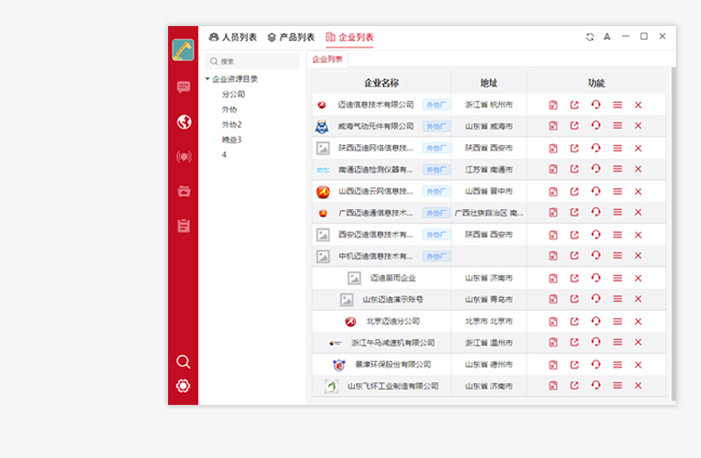Select the 企业列表 sub-tab above the table
This screenshot has height=458, width=701.
click(x=327, y=59)
